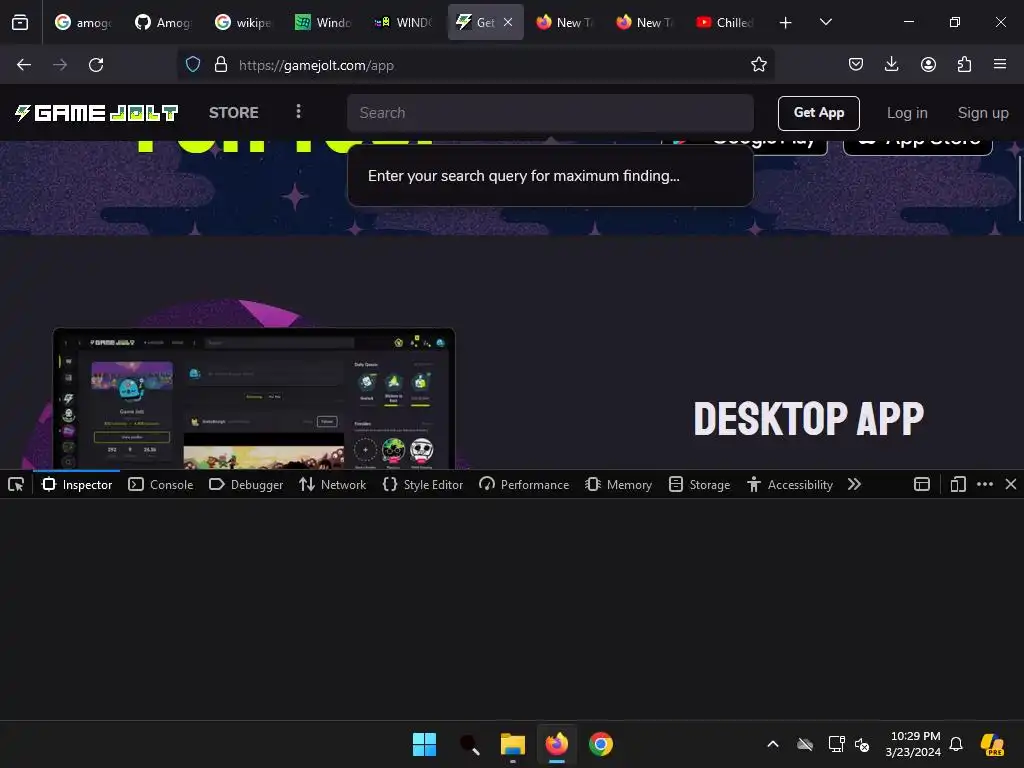Expand more devtools tabs chevron

pos(854,485)
